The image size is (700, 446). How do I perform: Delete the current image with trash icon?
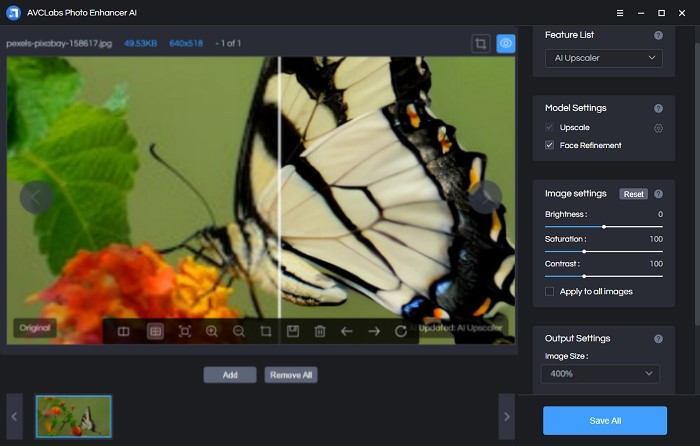coord(320,331)
